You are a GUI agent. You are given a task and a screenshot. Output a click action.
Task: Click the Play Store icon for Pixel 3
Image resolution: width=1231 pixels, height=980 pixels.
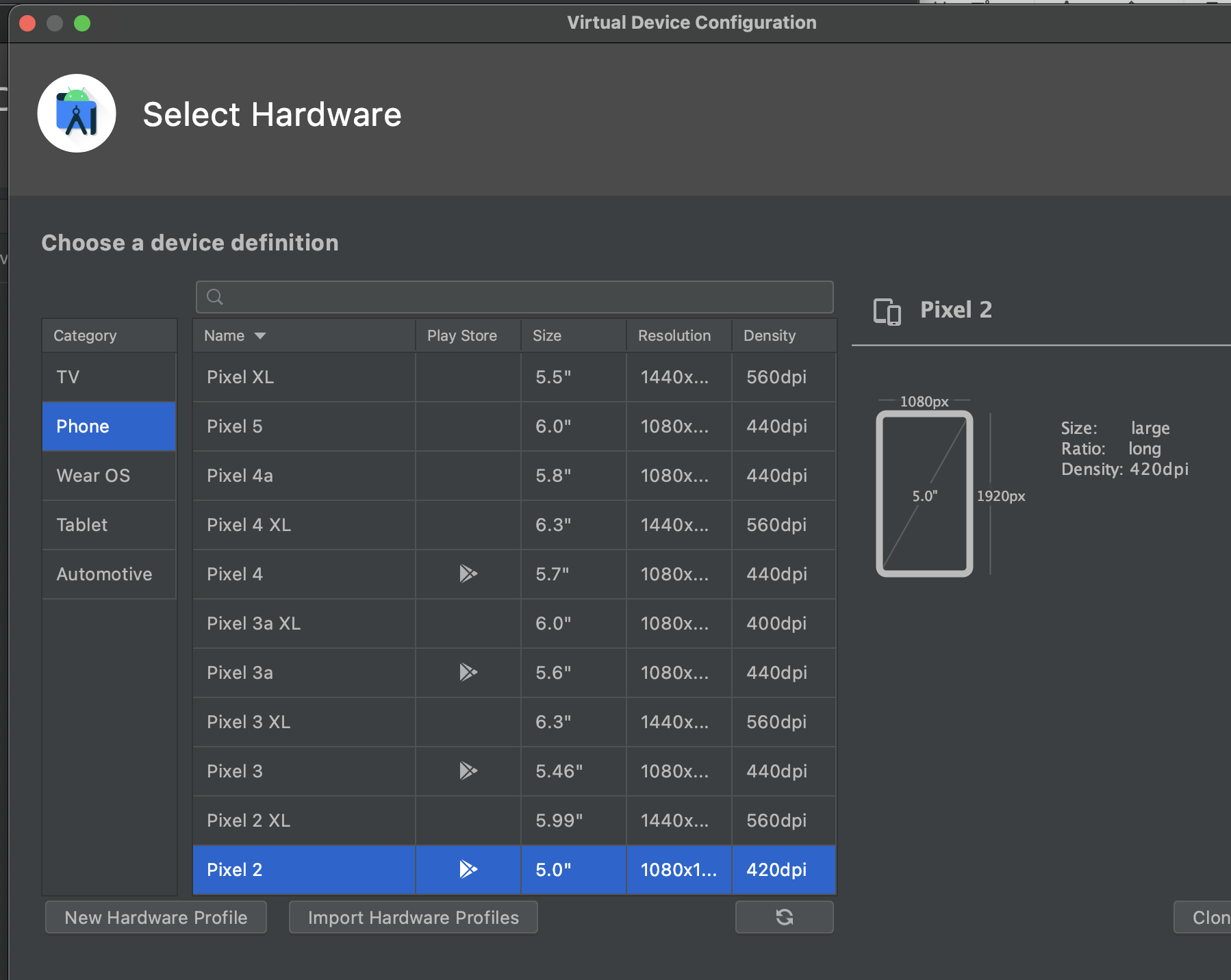tap(468, 771)
